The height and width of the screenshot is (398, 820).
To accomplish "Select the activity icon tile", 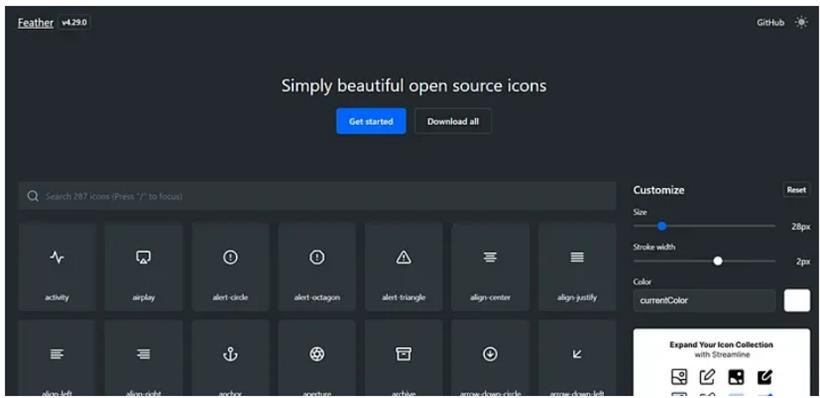I will point(57,267).
